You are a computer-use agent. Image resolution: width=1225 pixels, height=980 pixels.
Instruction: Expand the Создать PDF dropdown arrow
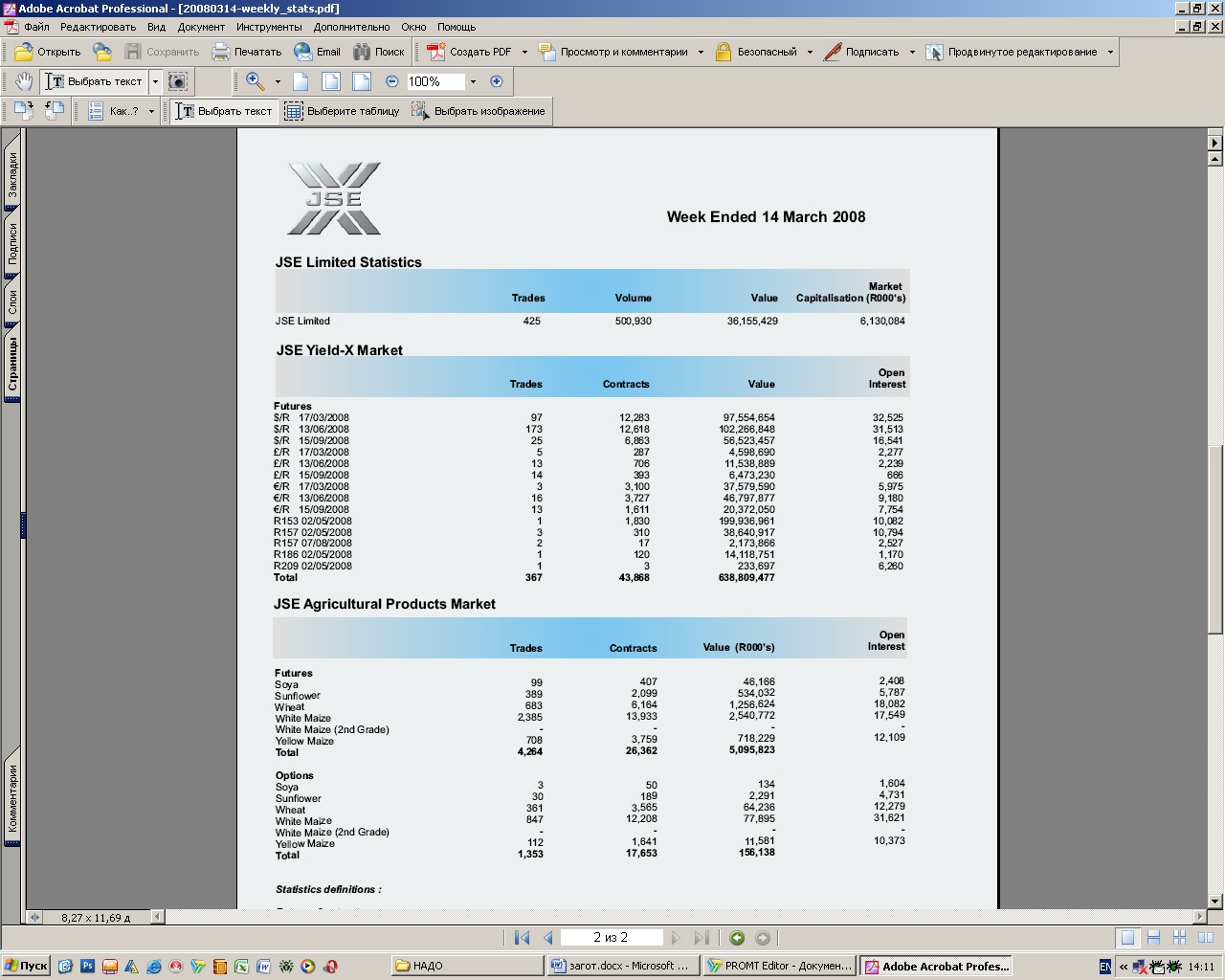[524, 52]
